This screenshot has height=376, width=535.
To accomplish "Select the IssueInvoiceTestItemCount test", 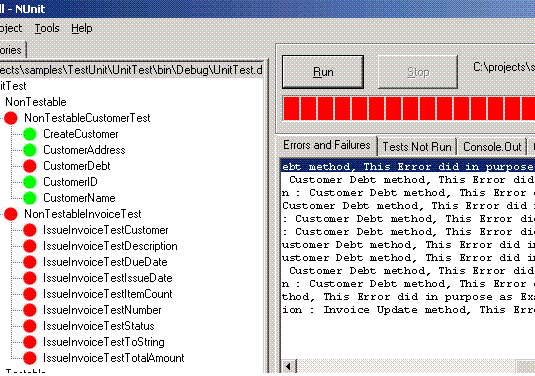I will tap(107, 294).
